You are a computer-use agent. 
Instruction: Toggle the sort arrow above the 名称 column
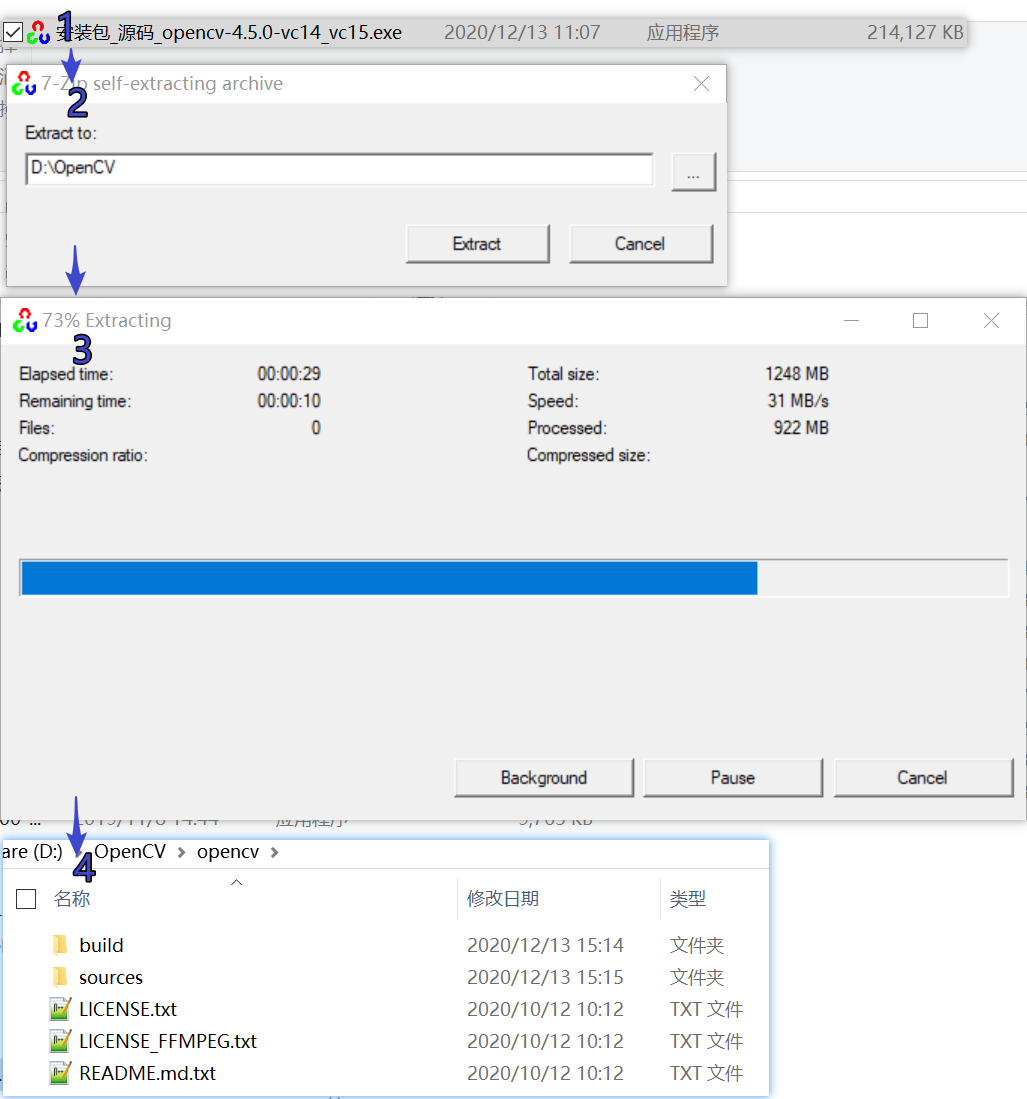236,883
